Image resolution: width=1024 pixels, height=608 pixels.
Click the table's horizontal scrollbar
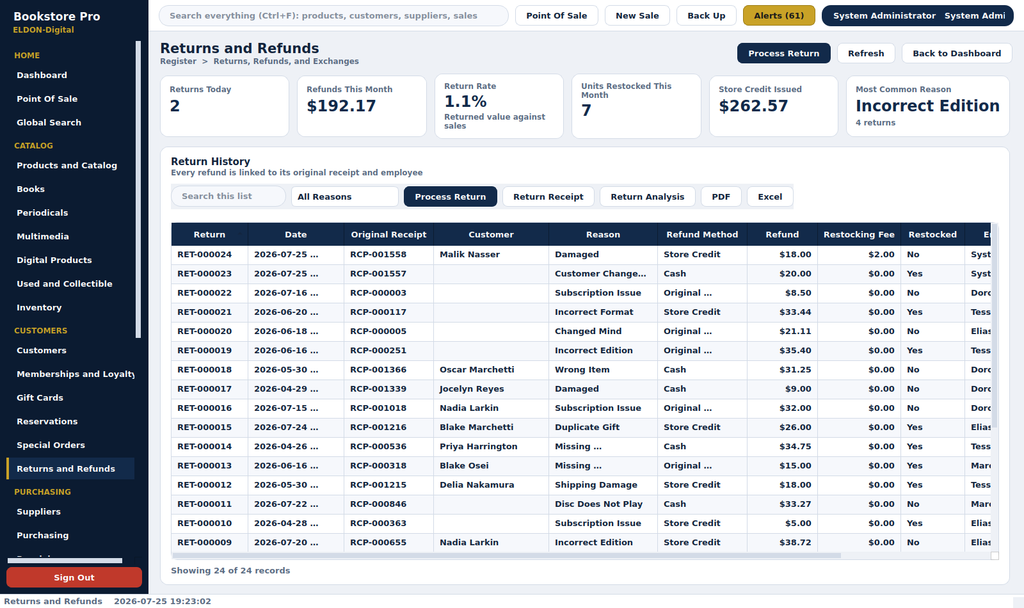coord(506,556)
